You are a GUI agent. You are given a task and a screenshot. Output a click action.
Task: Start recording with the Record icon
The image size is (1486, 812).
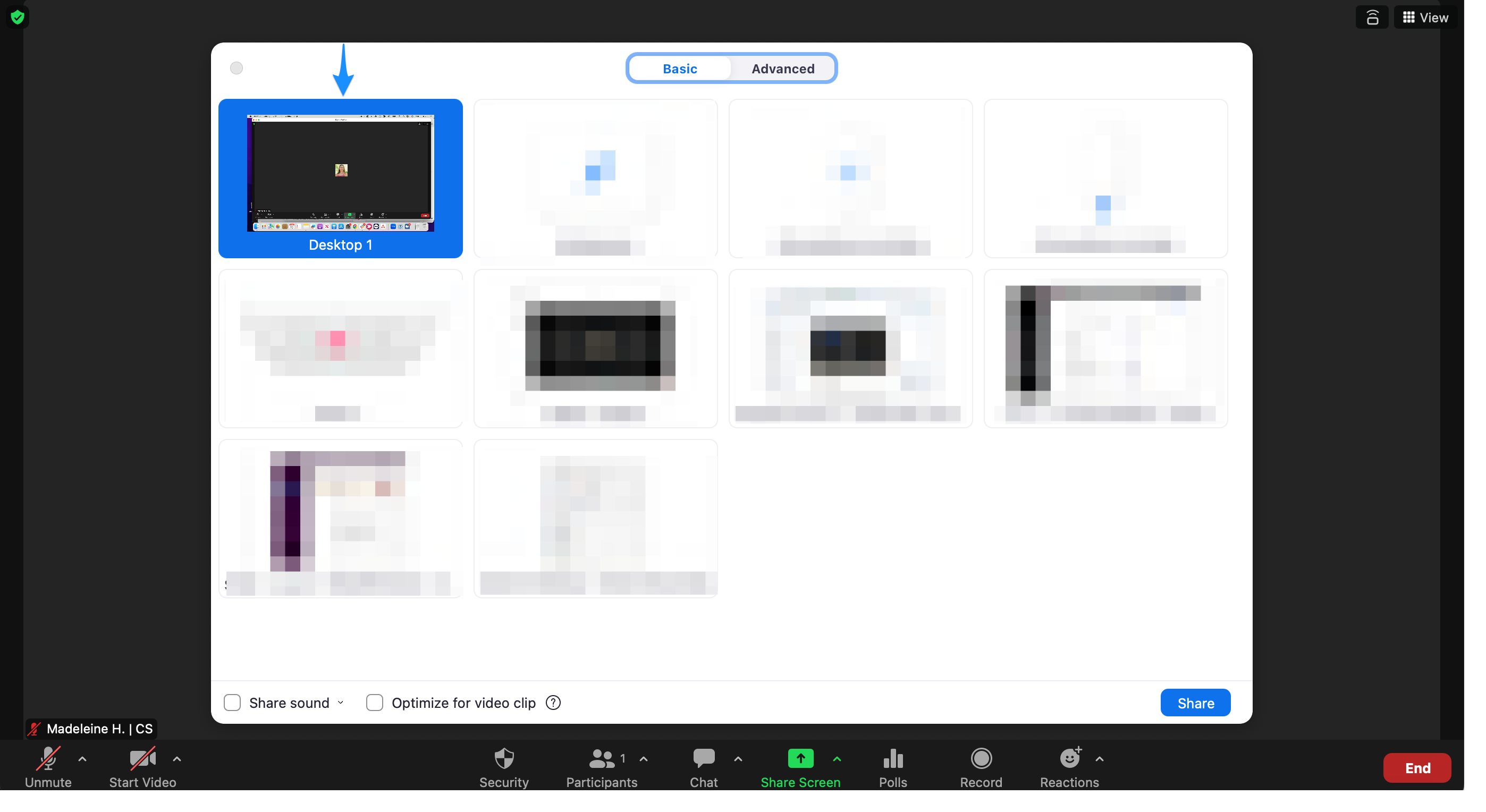tap(981, 758)
